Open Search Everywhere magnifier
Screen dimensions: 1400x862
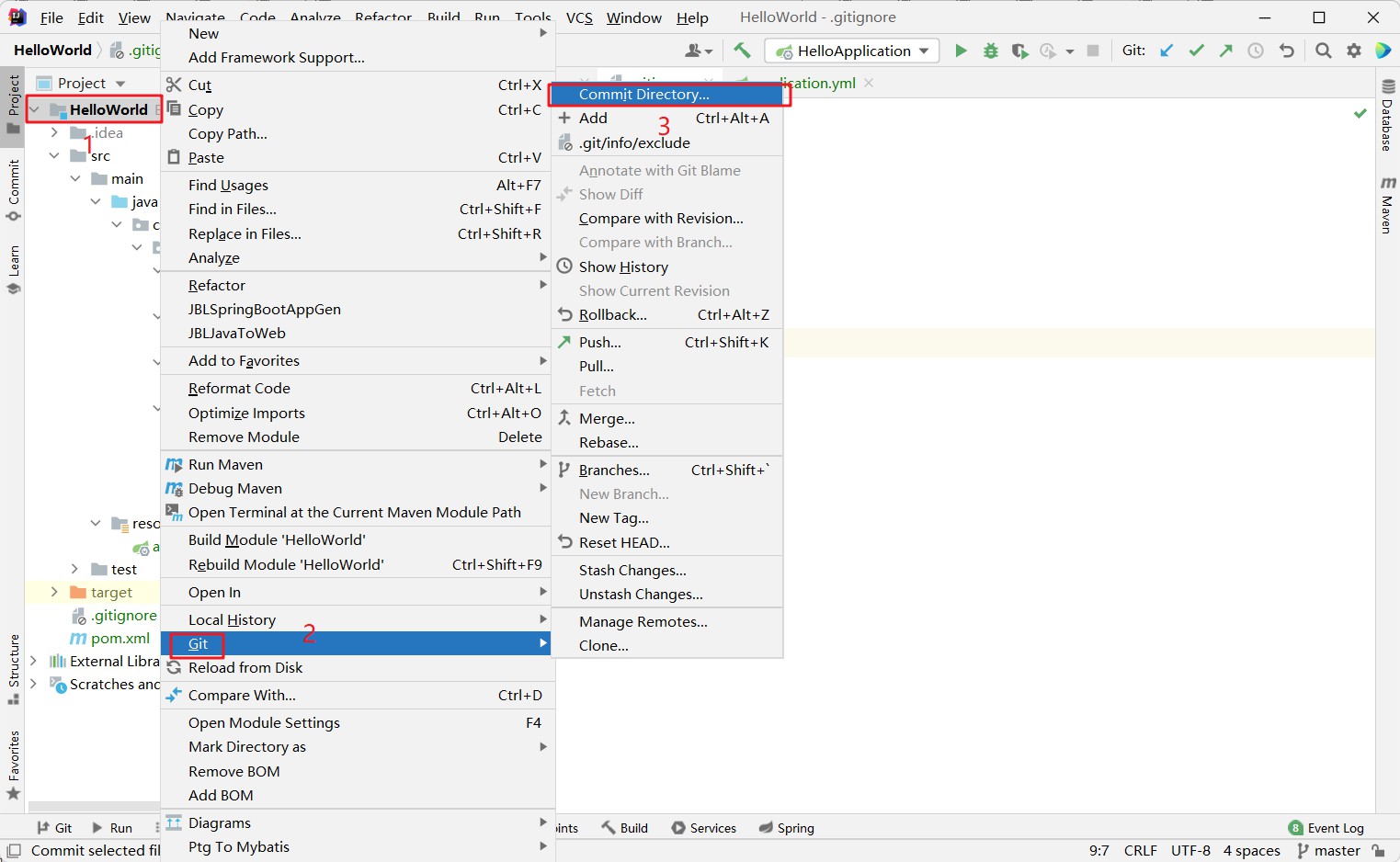click(x=1323, y=51)
